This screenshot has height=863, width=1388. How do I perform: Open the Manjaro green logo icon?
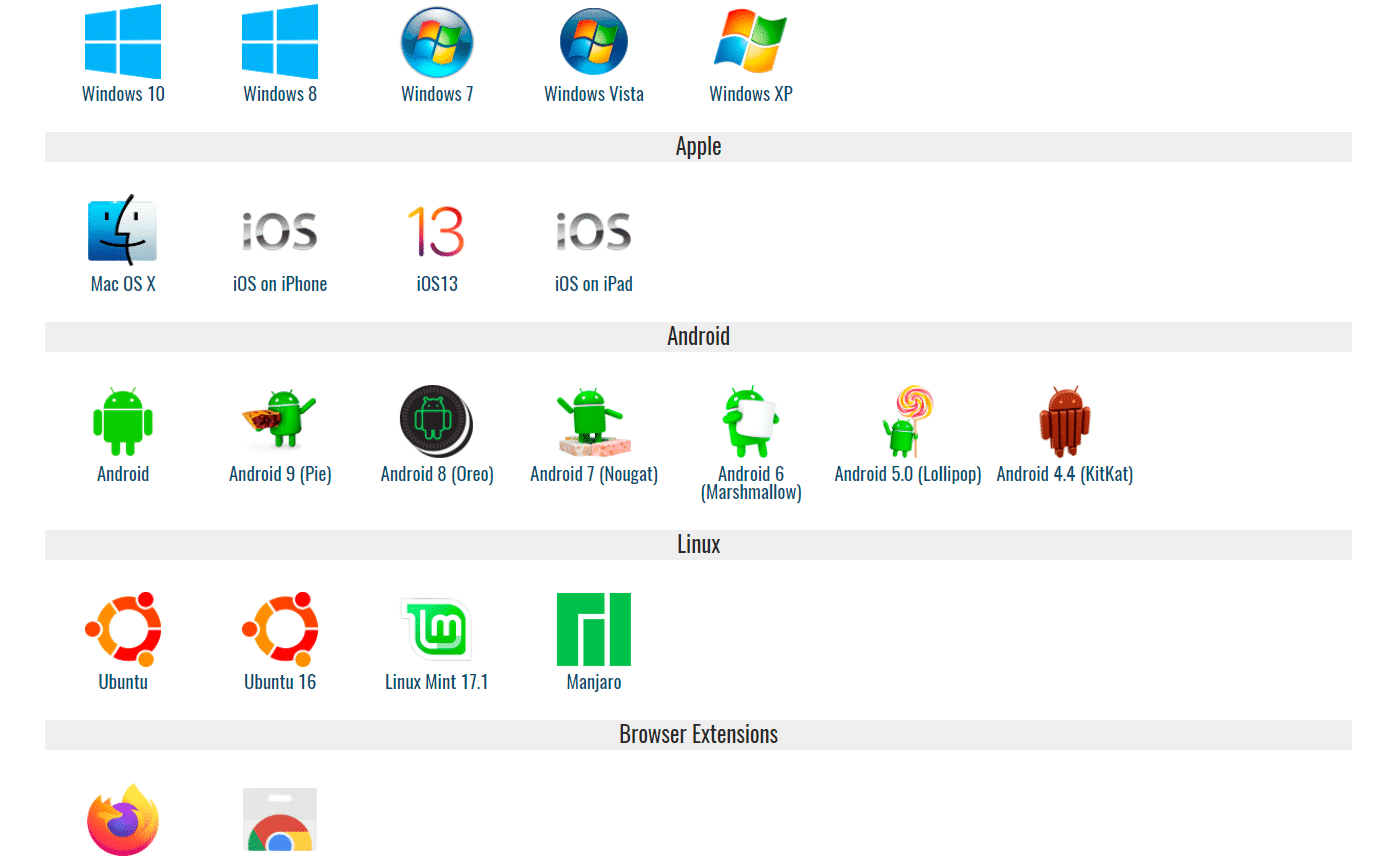pyautogui.click(x=594, y=630)
